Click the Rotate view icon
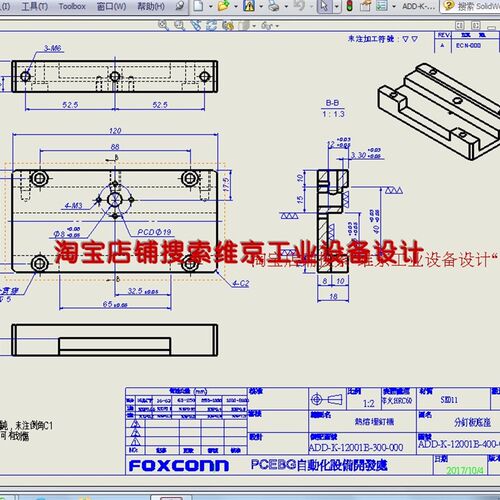The height and width of the screenshot is (500, 500). coord(212,25)
